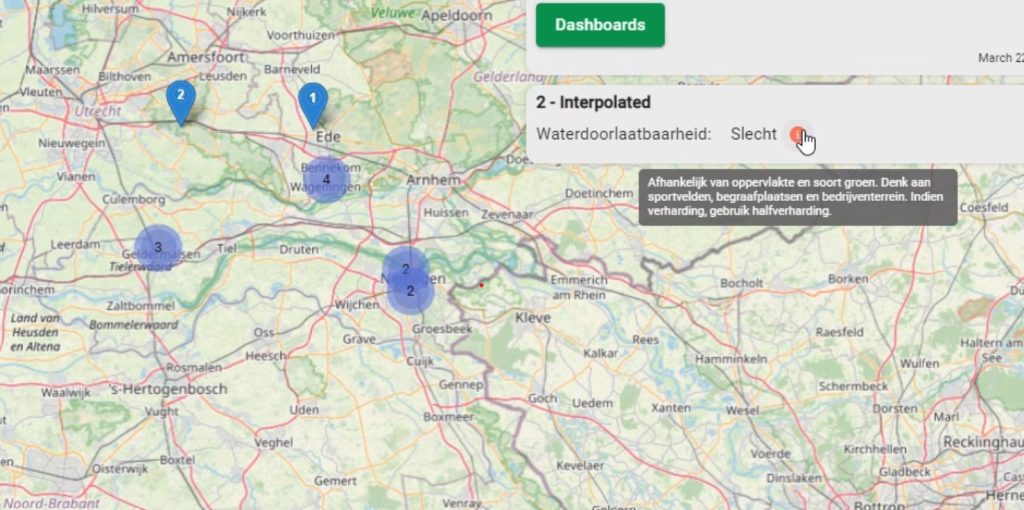Click the Bocholt label on the map
Screen dimensions: 1024x510
(742, 283)
